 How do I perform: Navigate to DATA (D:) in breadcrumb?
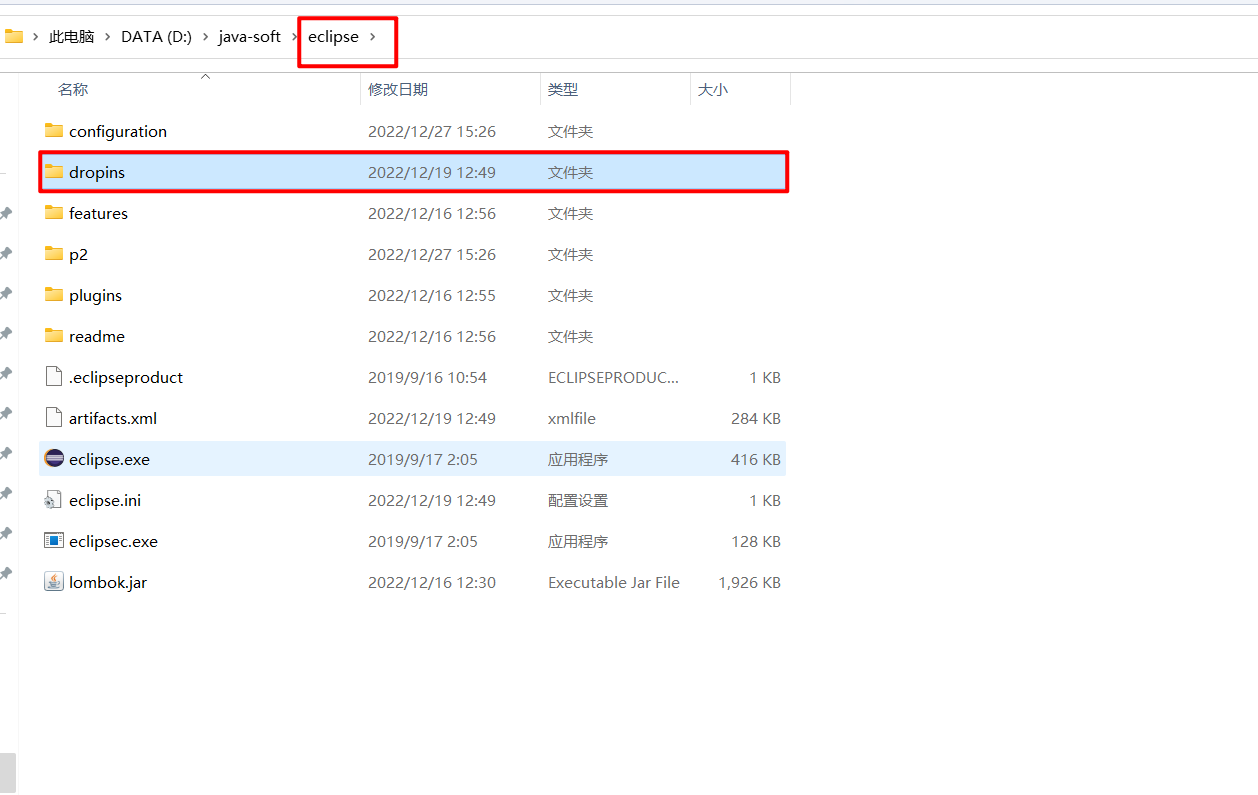156,37
